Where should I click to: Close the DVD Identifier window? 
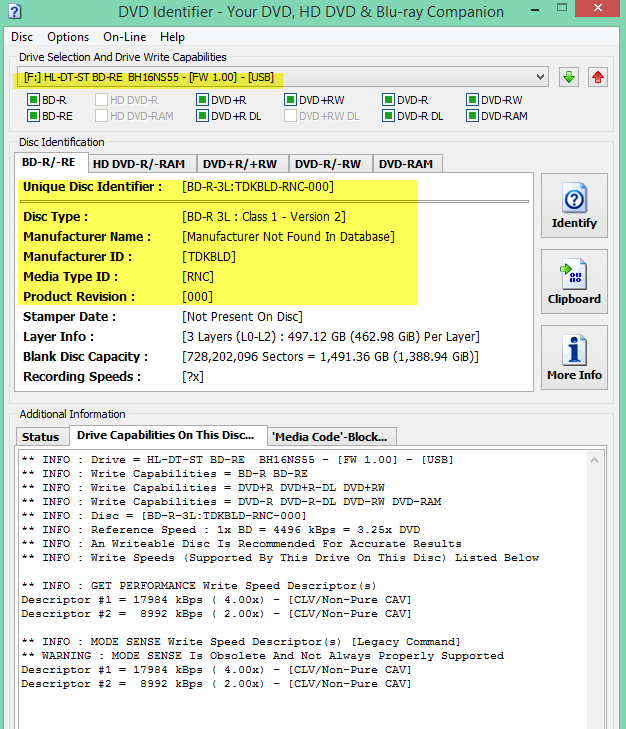pos(598,8)
